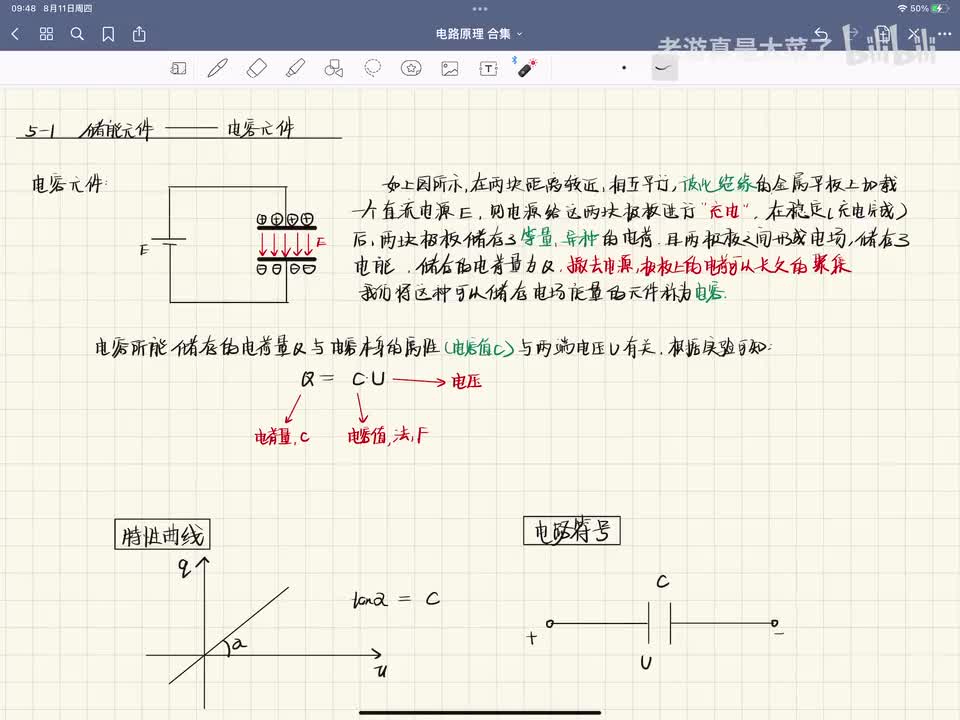
Task: Add a new page to the notebook
Action: 882,34
